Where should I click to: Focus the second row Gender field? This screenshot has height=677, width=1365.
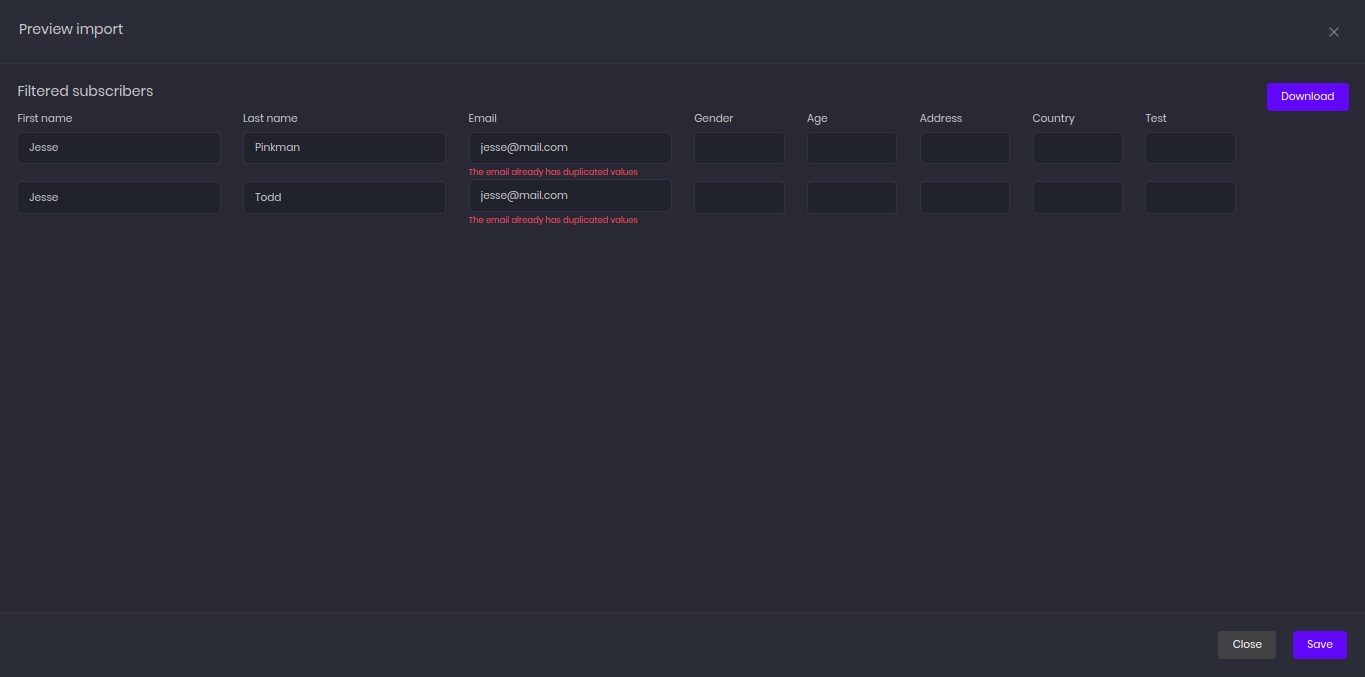point(739,197)
